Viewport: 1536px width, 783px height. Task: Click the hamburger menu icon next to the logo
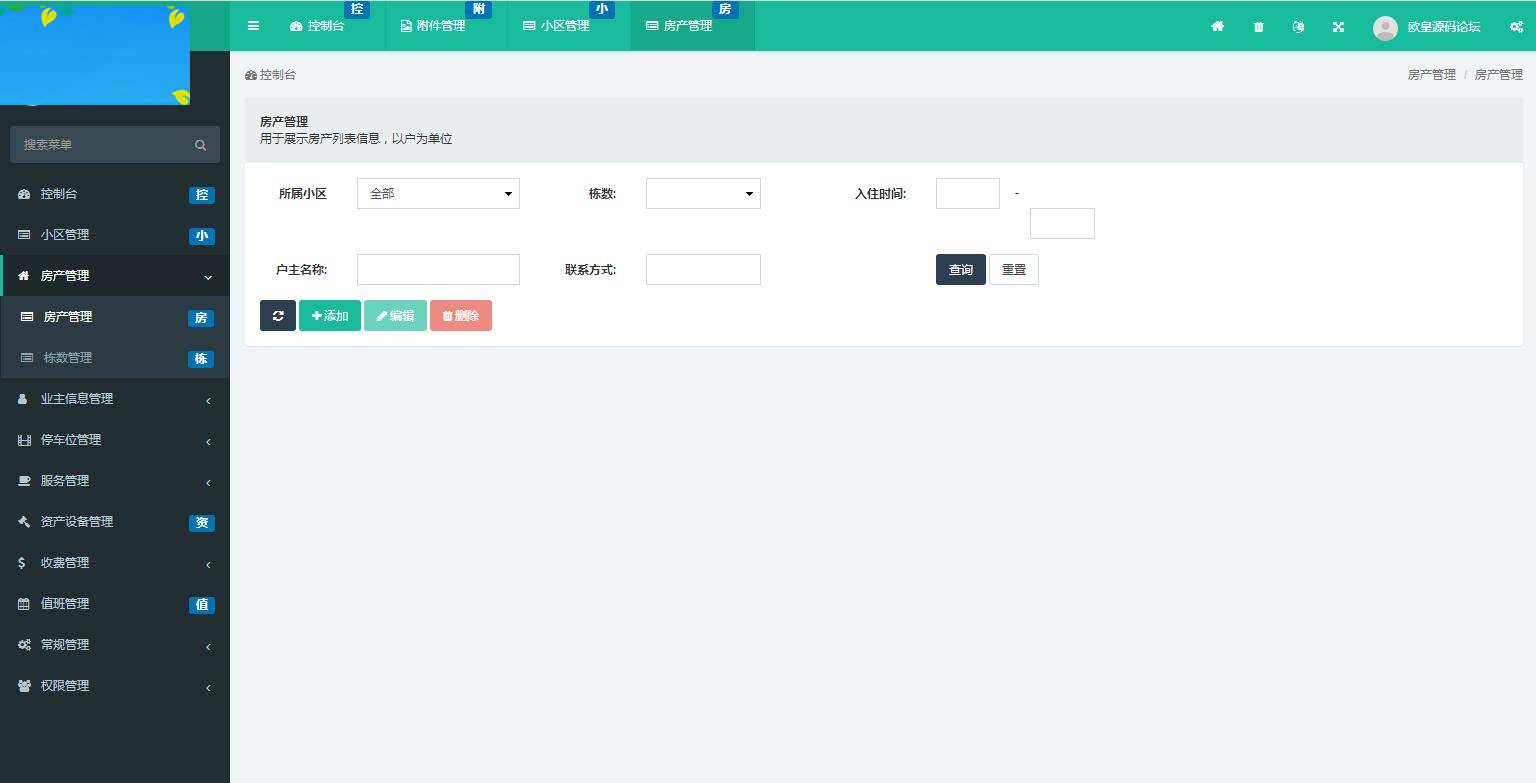coord(253,26)
